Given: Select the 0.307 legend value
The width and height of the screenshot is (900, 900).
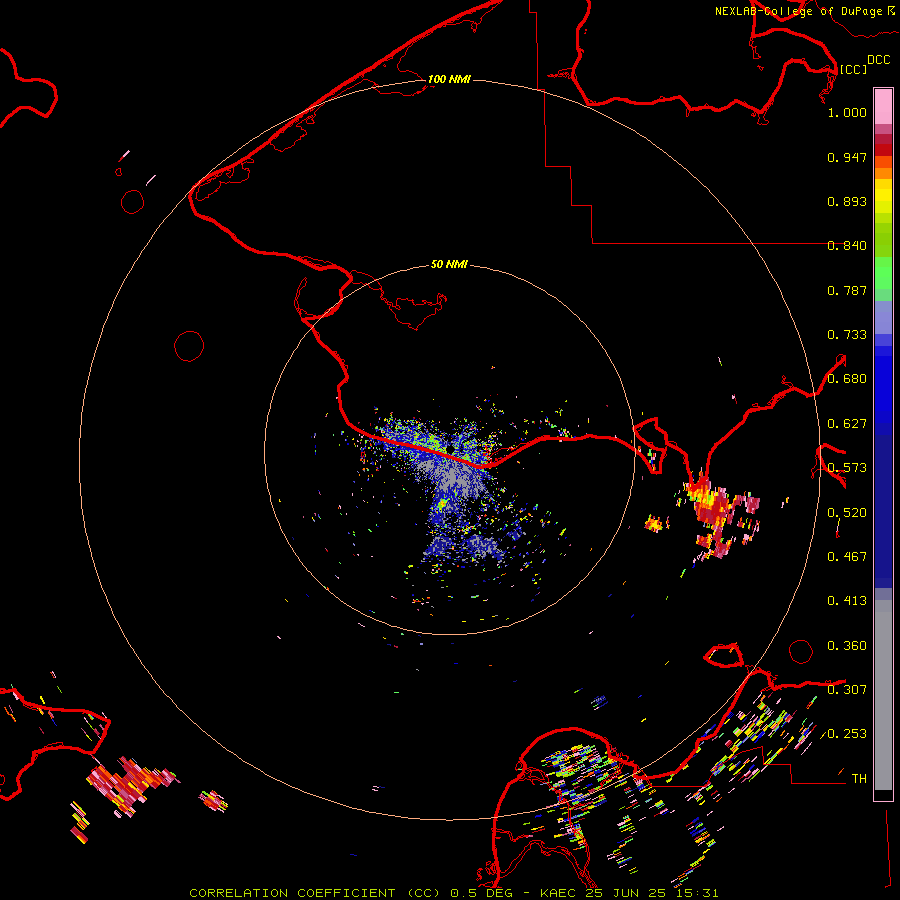Looking at the screenshot, I should coord(847,690).
